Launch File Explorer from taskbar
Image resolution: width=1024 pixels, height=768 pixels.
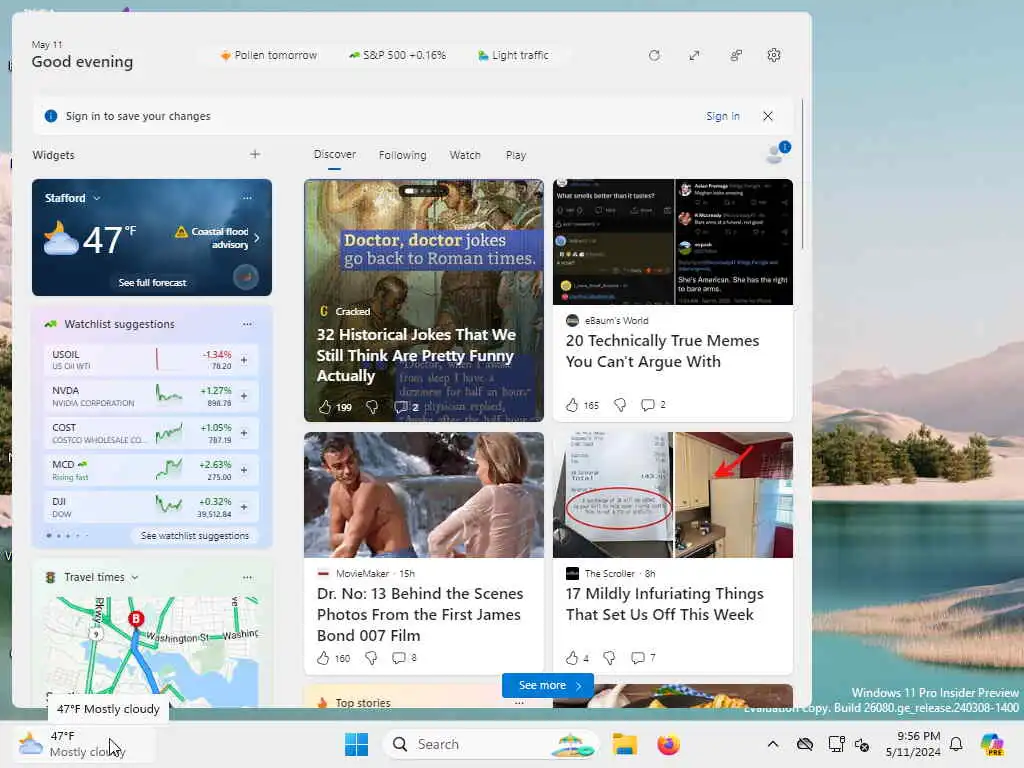pos(624,744)
